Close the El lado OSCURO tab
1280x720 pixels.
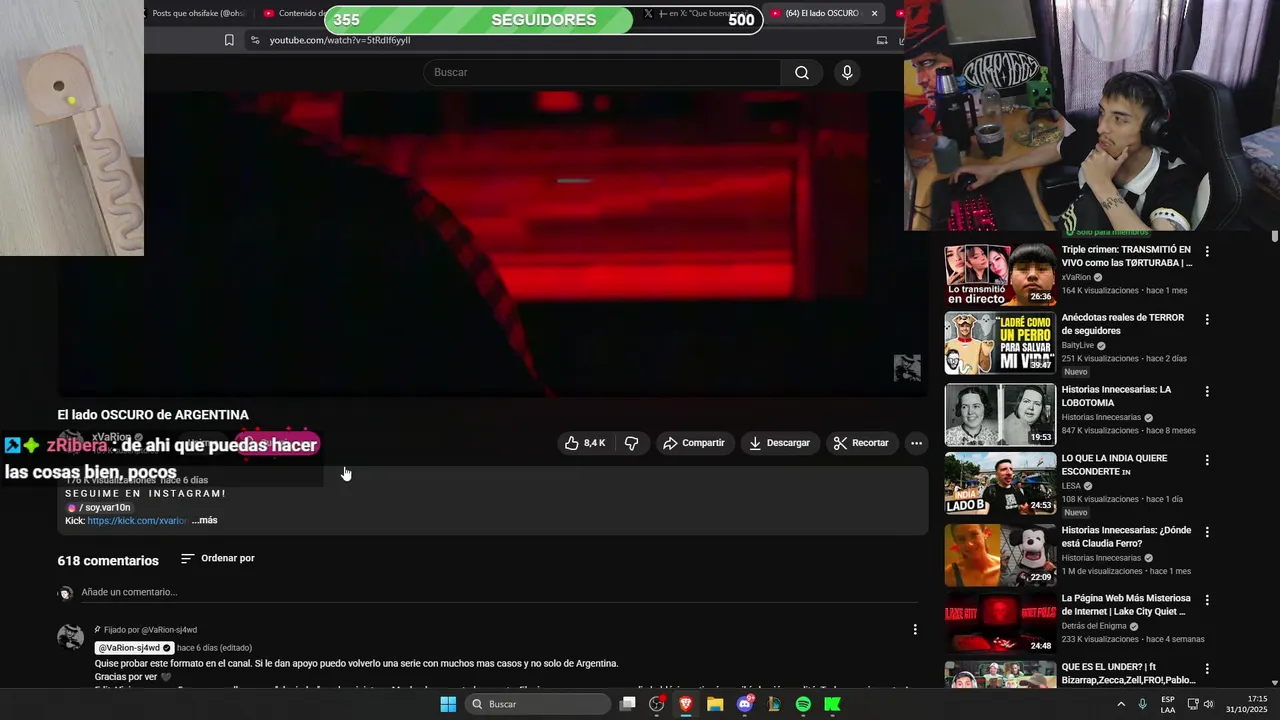(x=874, y=13)
